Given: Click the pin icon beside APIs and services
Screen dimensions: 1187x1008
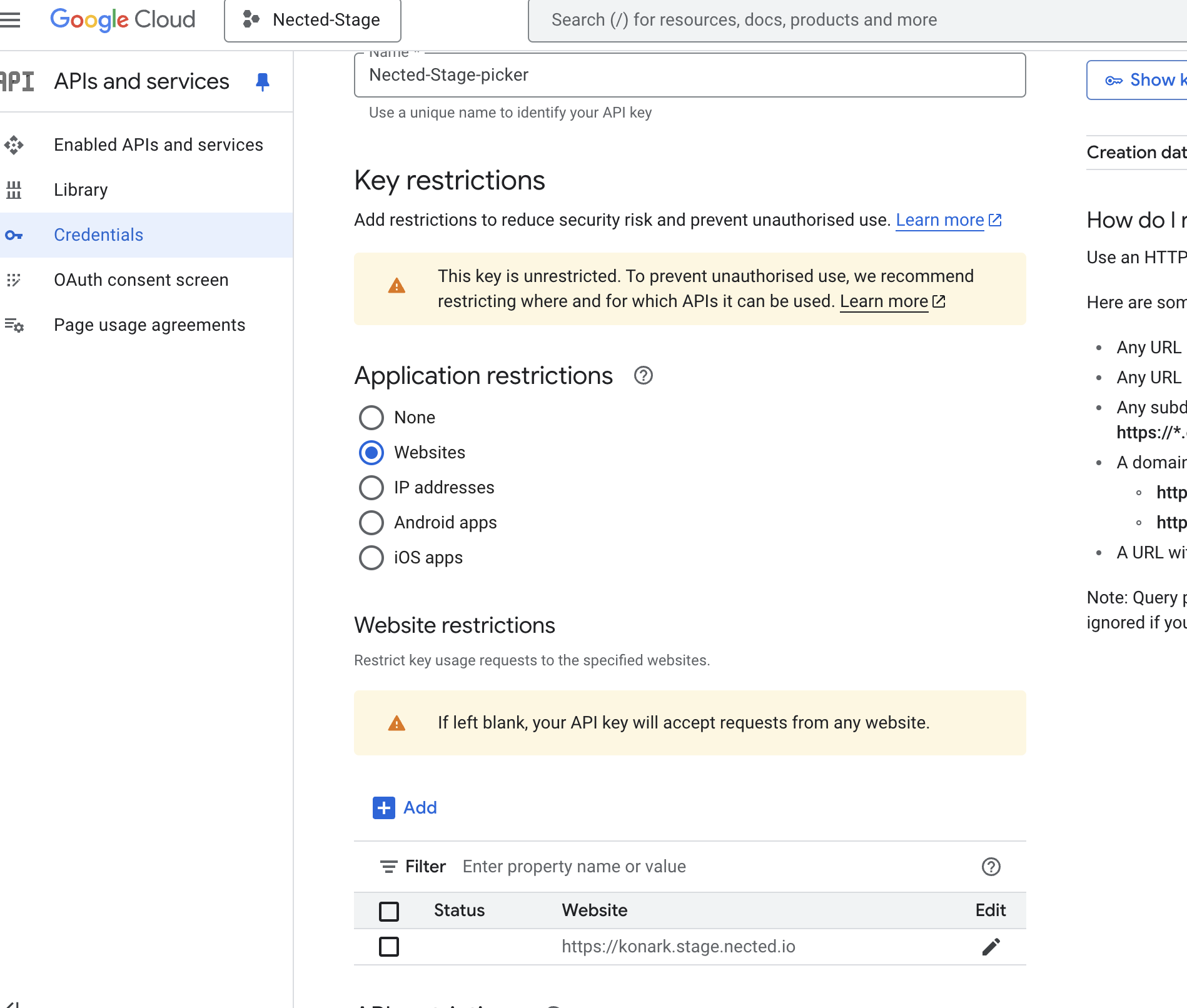Looking at the screenshot, I should pos(263,82).
